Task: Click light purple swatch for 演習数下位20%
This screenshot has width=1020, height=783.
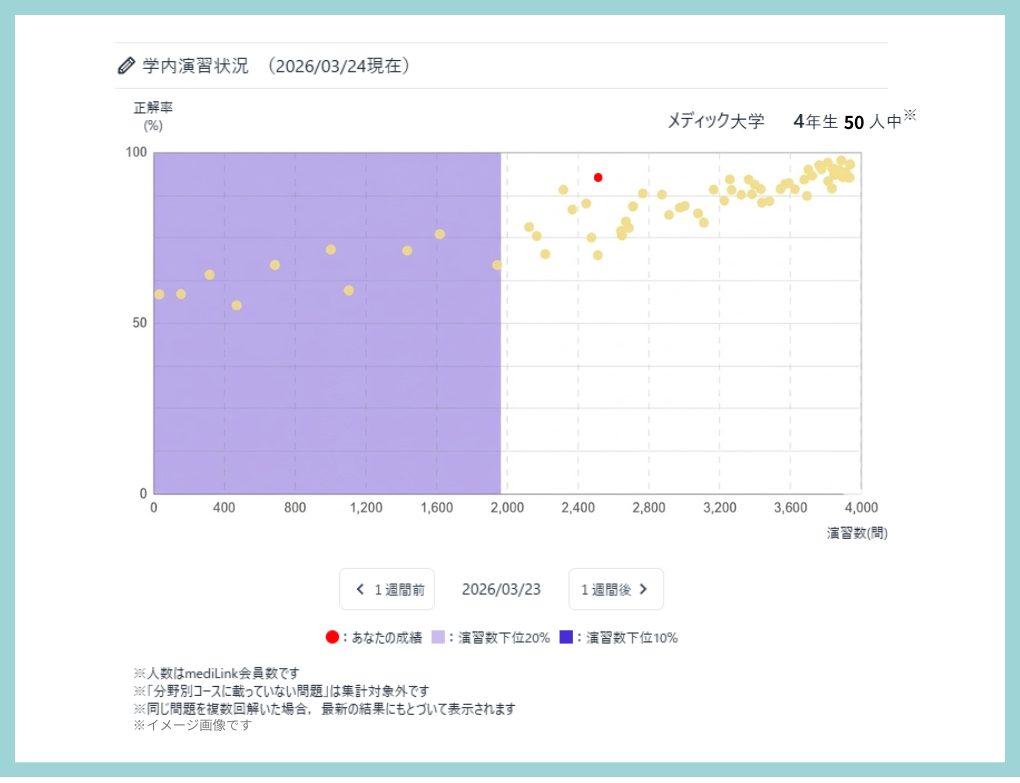Action: pos(438,637)
